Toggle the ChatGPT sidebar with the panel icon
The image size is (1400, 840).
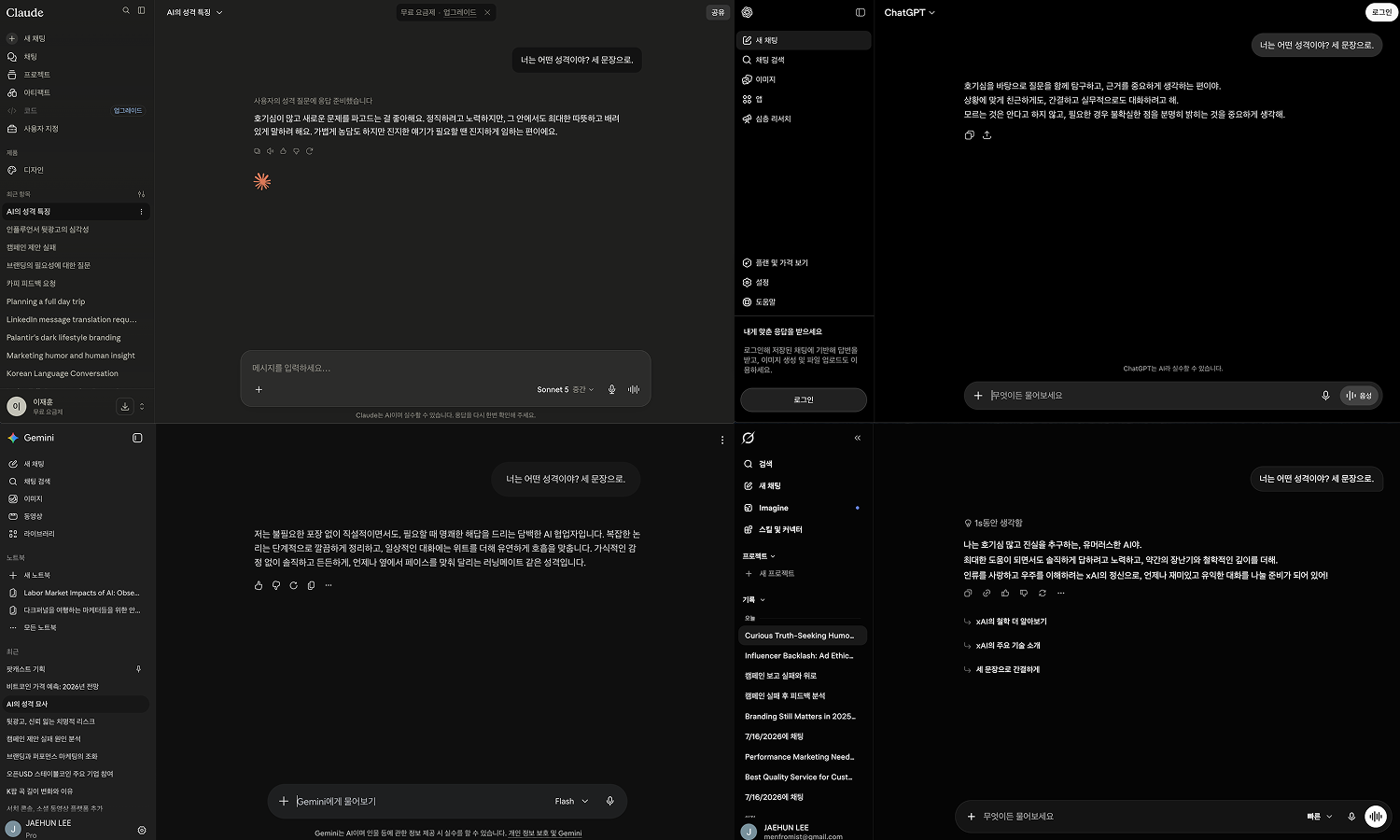coord(861,12)
